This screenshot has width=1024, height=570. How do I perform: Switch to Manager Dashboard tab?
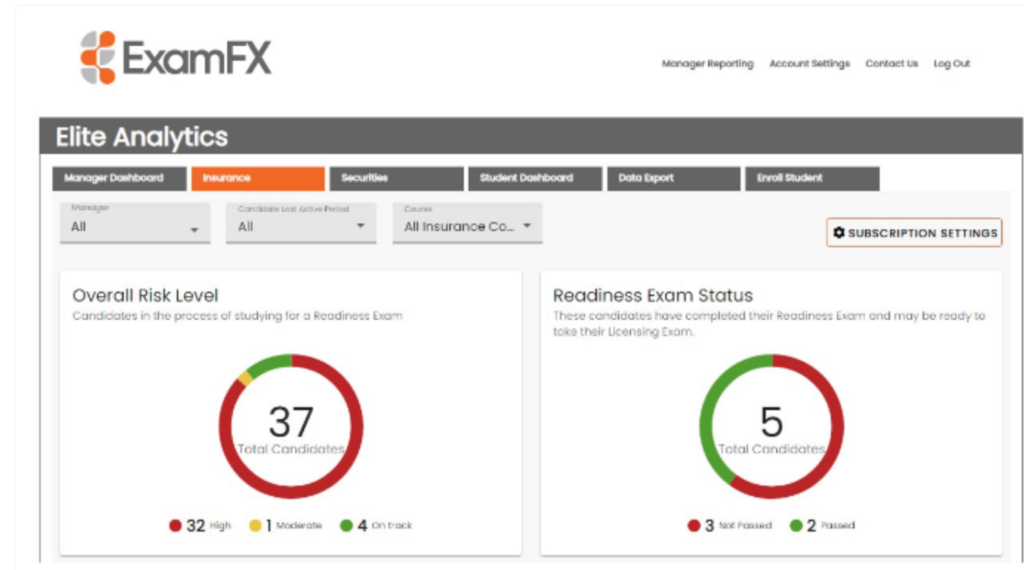coord(120,178)
